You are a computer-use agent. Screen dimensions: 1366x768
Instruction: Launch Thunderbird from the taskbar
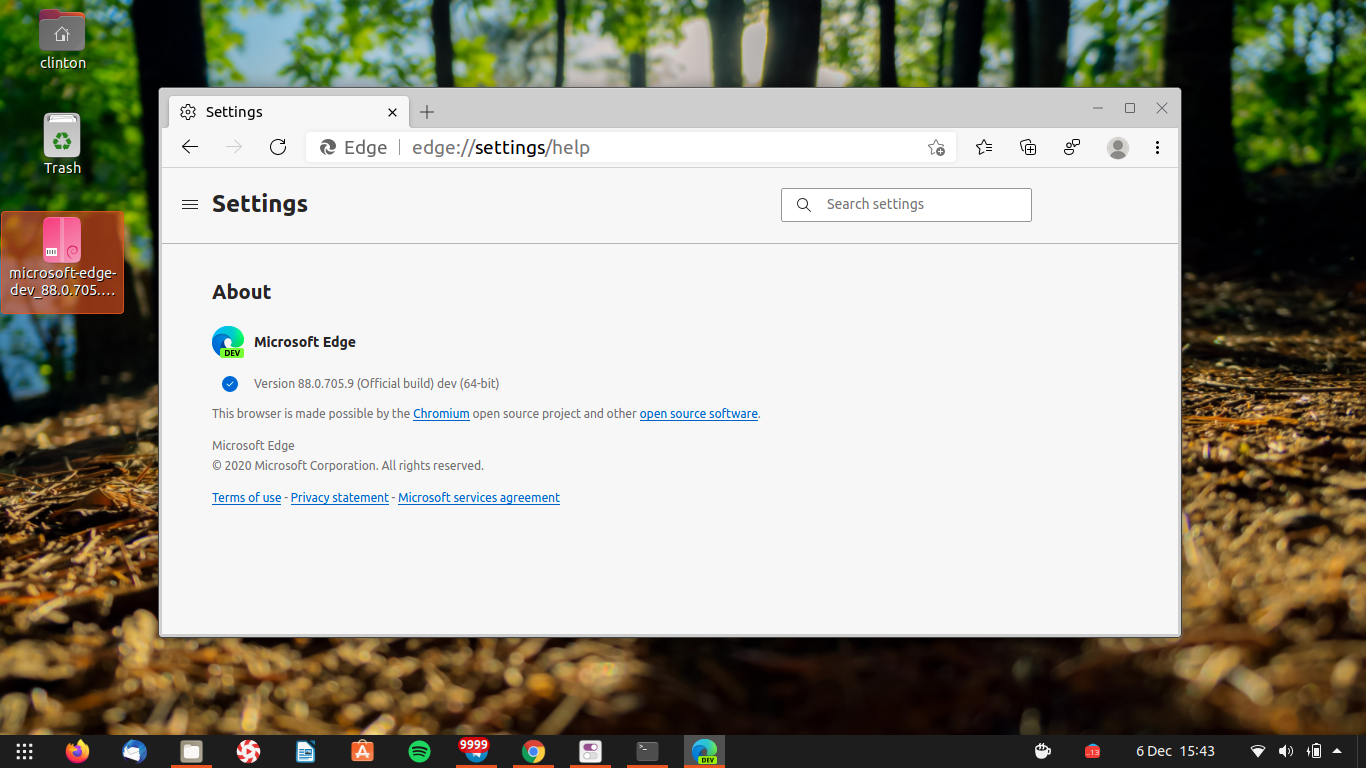pyautogui.click(x=134, y=751)
